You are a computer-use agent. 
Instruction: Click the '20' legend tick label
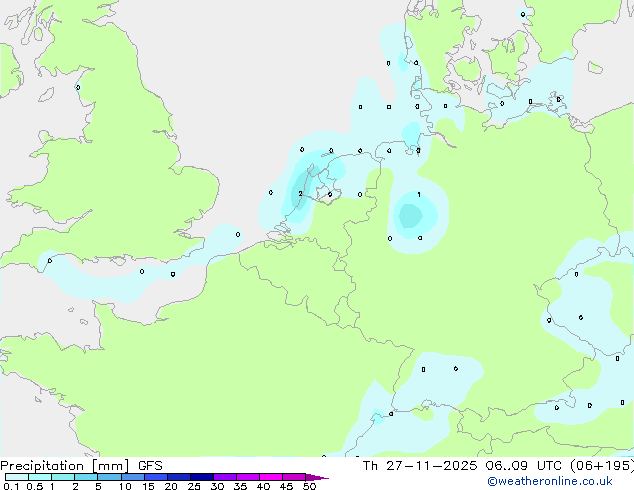171,486
